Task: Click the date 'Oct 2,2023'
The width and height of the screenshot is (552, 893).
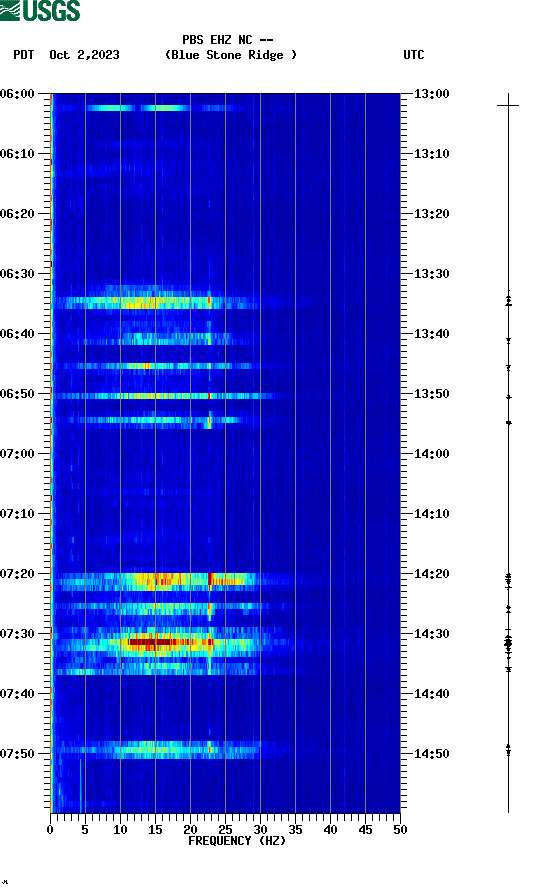Action: [84, 55]
